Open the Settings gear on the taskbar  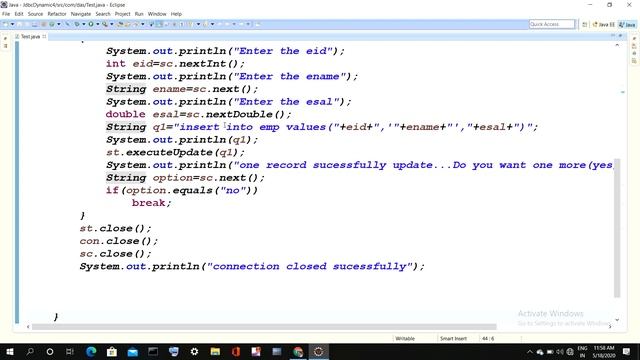point(194,351)
